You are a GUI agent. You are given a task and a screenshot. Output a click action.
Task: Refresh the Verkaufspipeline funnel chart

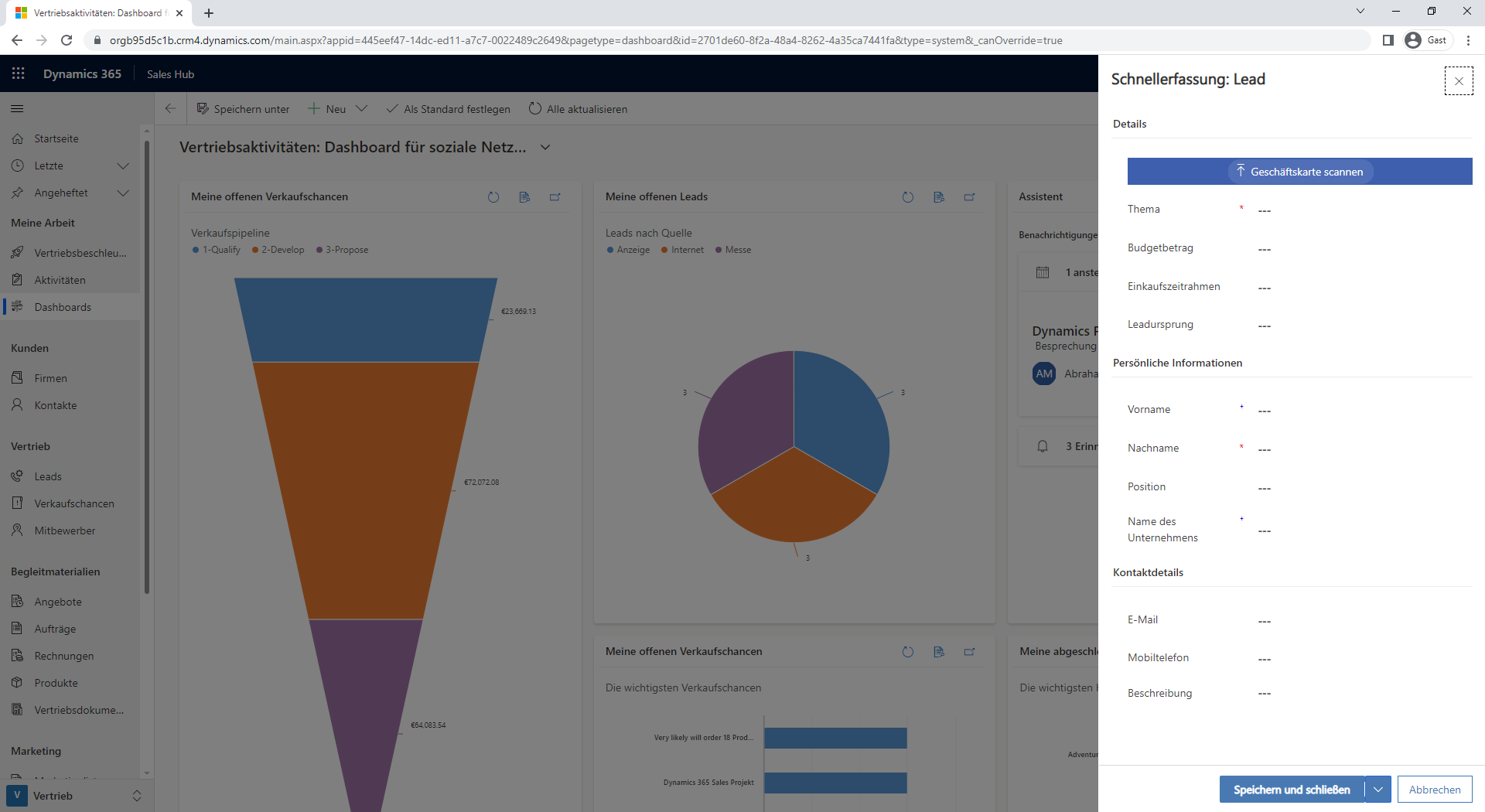click(x=493, y=197)
